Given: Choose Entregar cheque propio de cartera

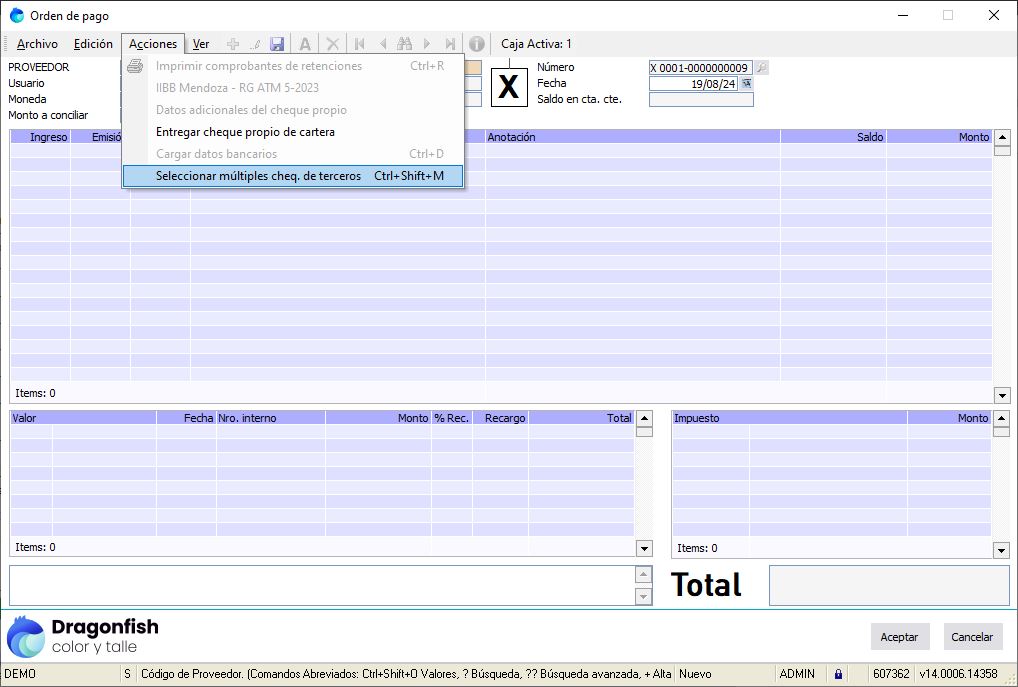Looking at the screenshot, I should click(x=293, y=132).
